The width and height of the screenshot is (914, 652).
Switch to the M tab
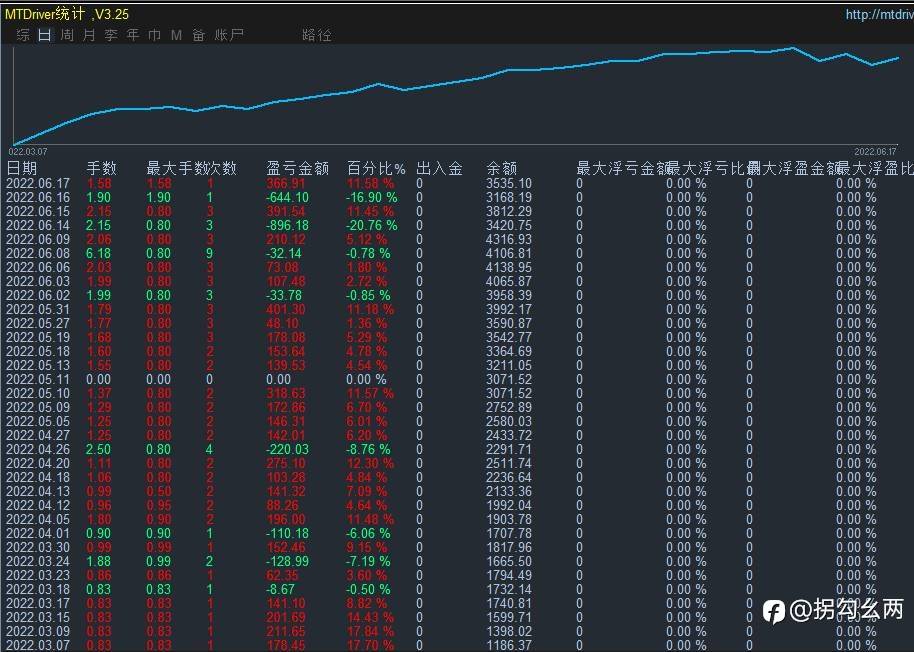[x=177, y=35]
